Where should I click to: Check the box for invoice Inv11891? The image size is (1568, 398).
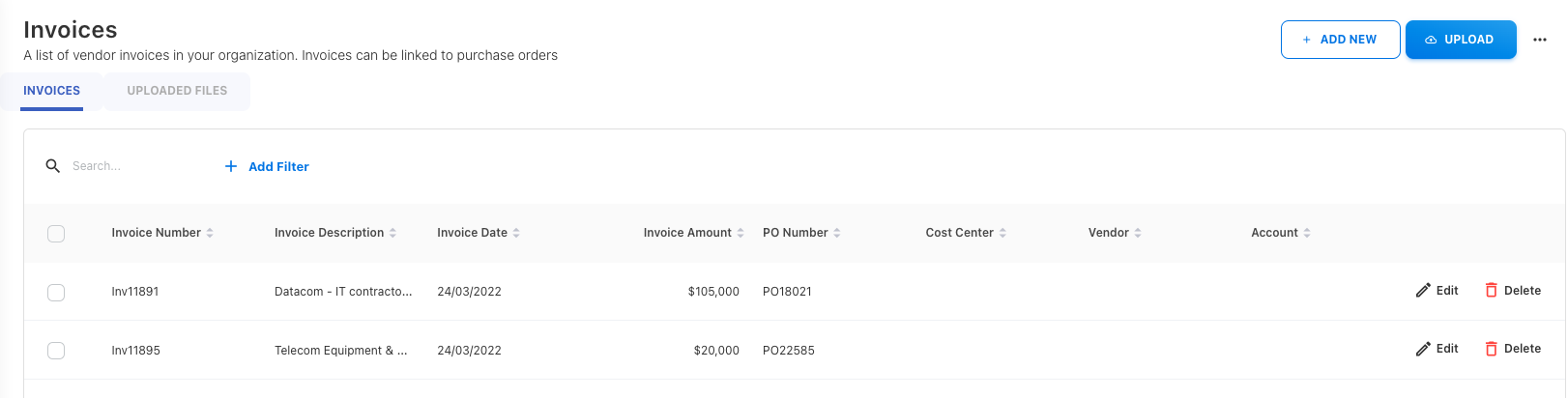tap(56, 292)
